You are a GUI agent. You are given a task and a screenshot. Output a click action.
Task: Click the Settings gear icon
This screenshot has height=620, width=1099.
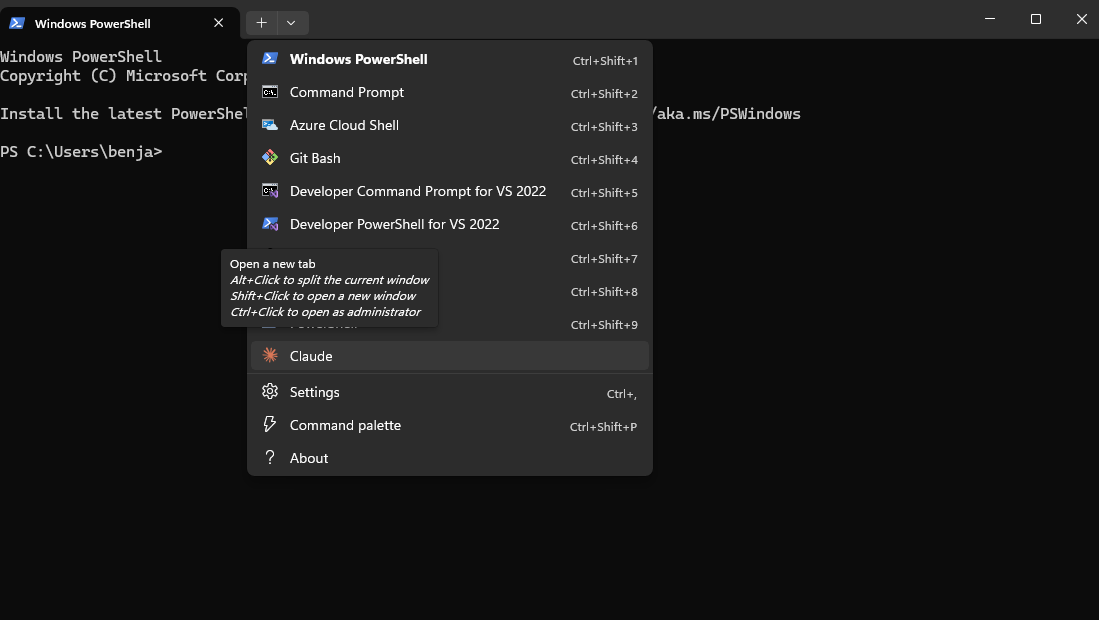[269, 392]
